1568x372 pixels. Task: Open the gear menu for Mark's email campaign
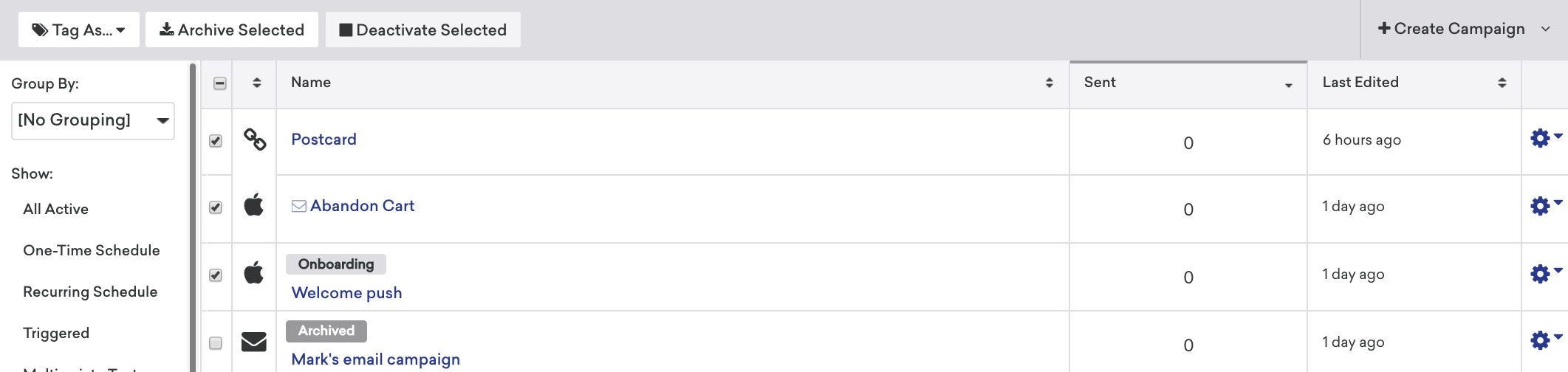(1546, 340)
